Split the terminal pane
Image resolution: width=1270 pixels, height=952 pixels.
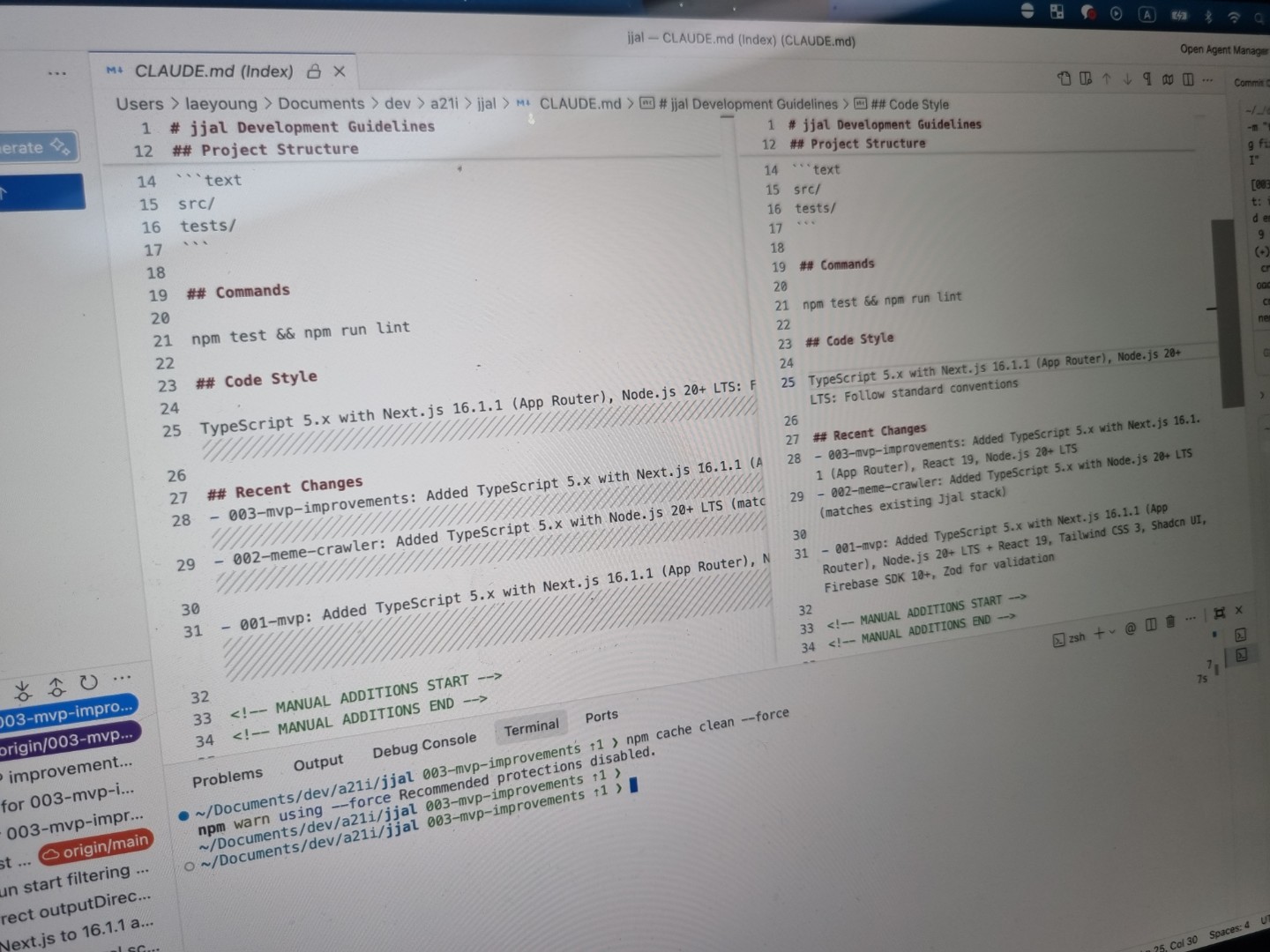point(1151,625)
